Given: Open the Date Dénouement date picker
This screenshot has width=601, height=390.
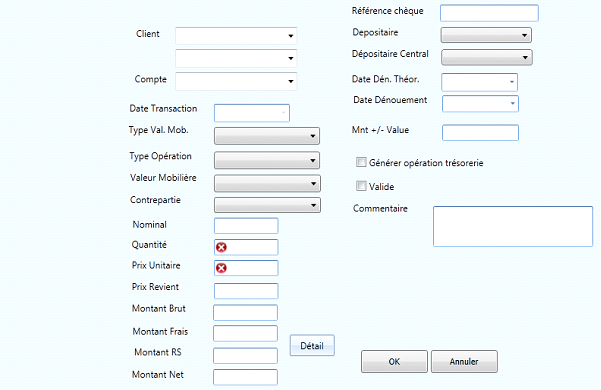Looking at the screenshot, I should pos(480,103).
